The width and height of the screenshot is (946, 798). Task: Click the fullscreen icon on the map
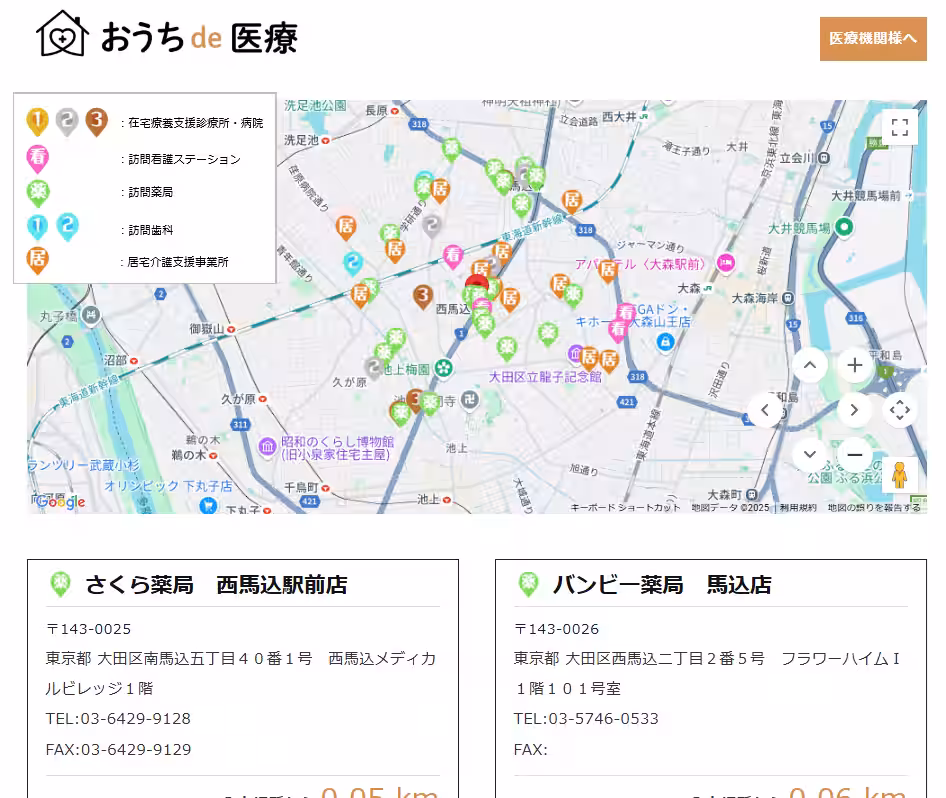pyautogui.click(x=899, y=126)
